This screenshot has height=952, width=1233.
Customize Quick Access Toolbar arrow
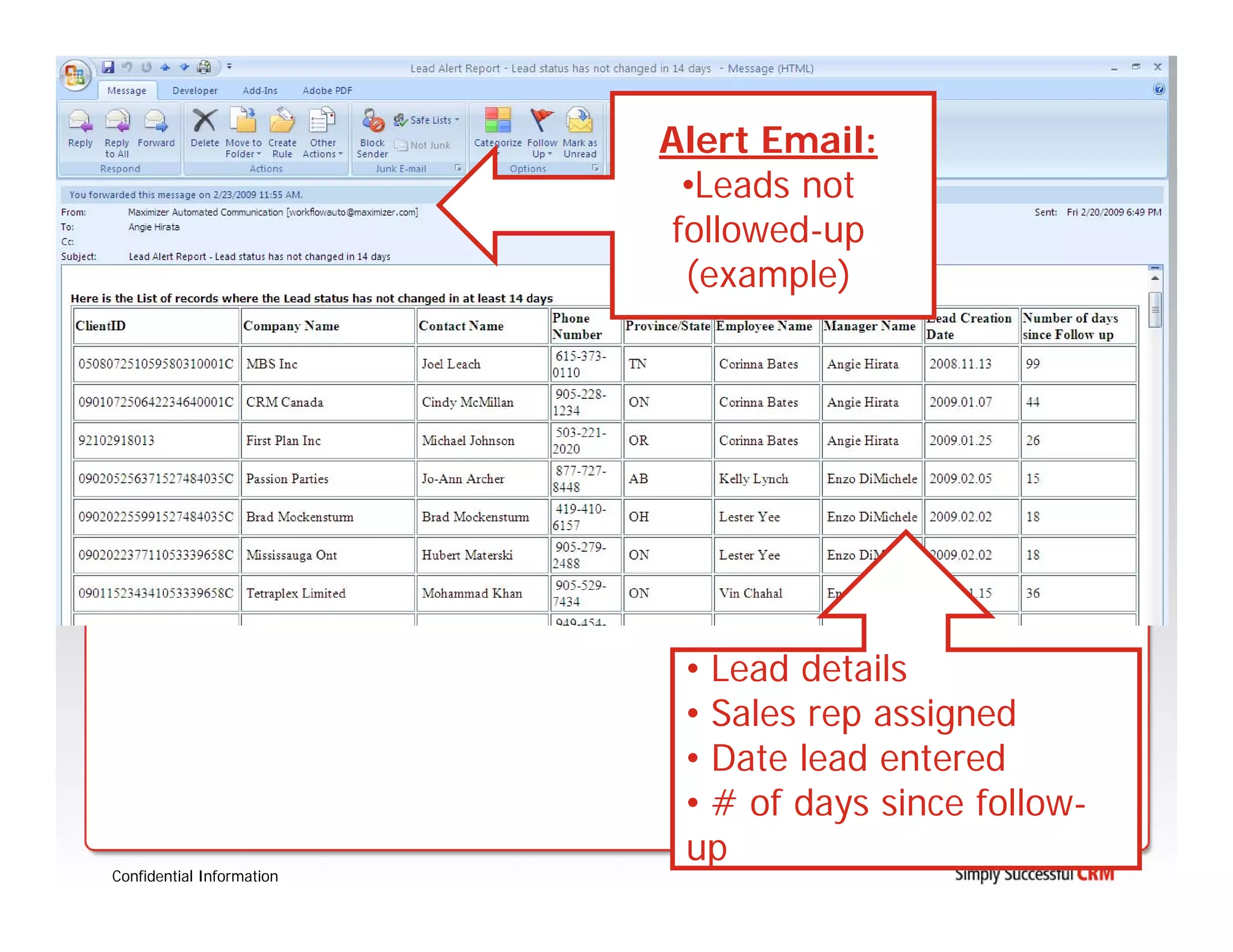229,67
